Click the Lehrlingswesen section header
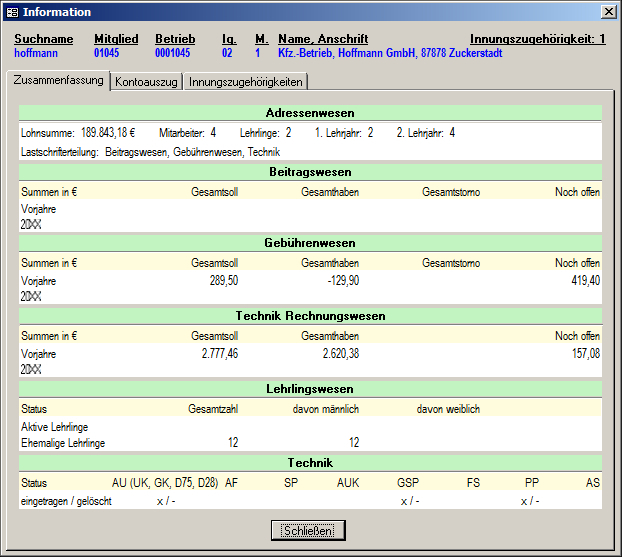This screenshot has width=622, height=557. (310, 389)
